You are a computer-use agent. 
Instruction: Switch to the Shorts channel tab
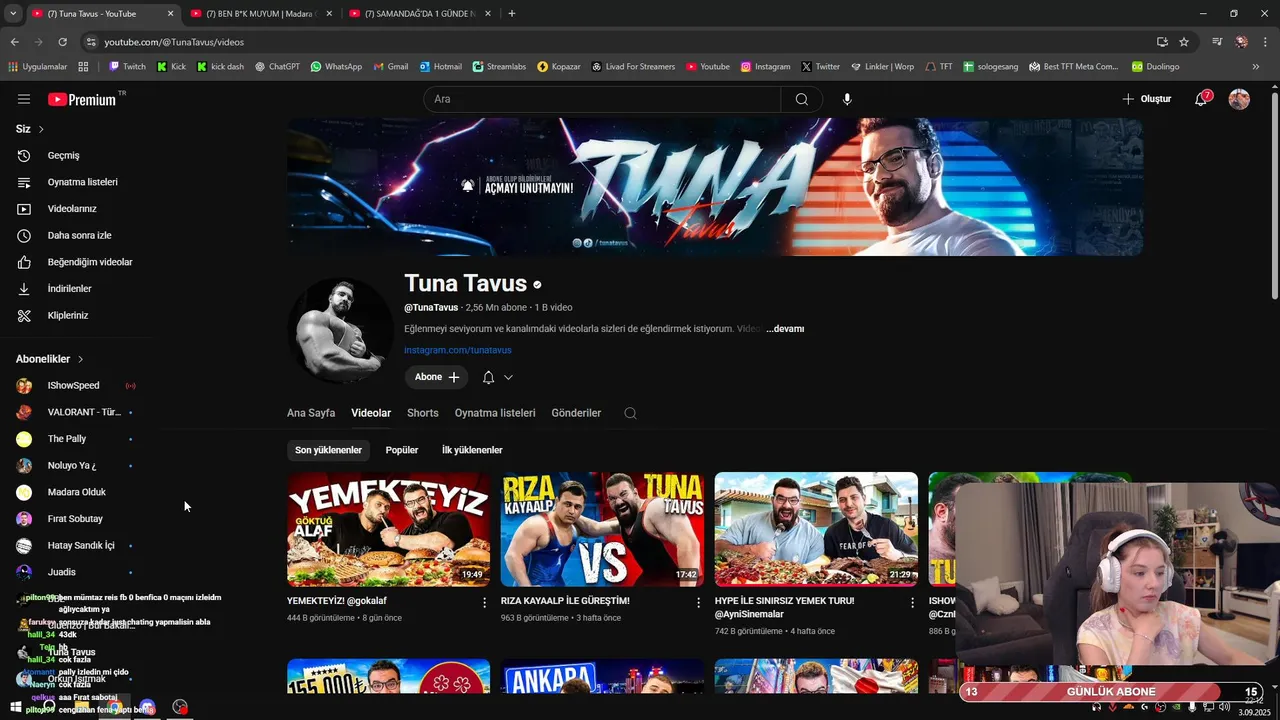(x=423, y=413)
